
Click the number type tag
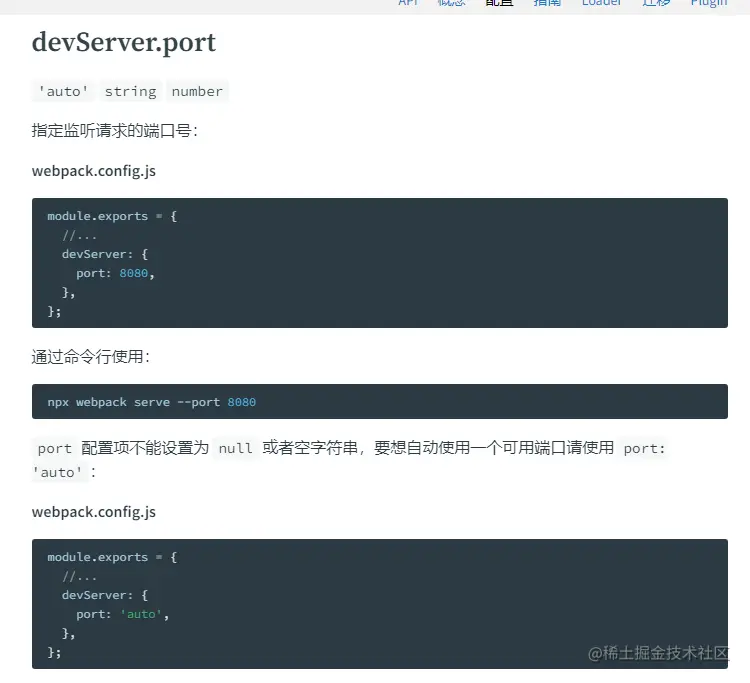[197, 91]
